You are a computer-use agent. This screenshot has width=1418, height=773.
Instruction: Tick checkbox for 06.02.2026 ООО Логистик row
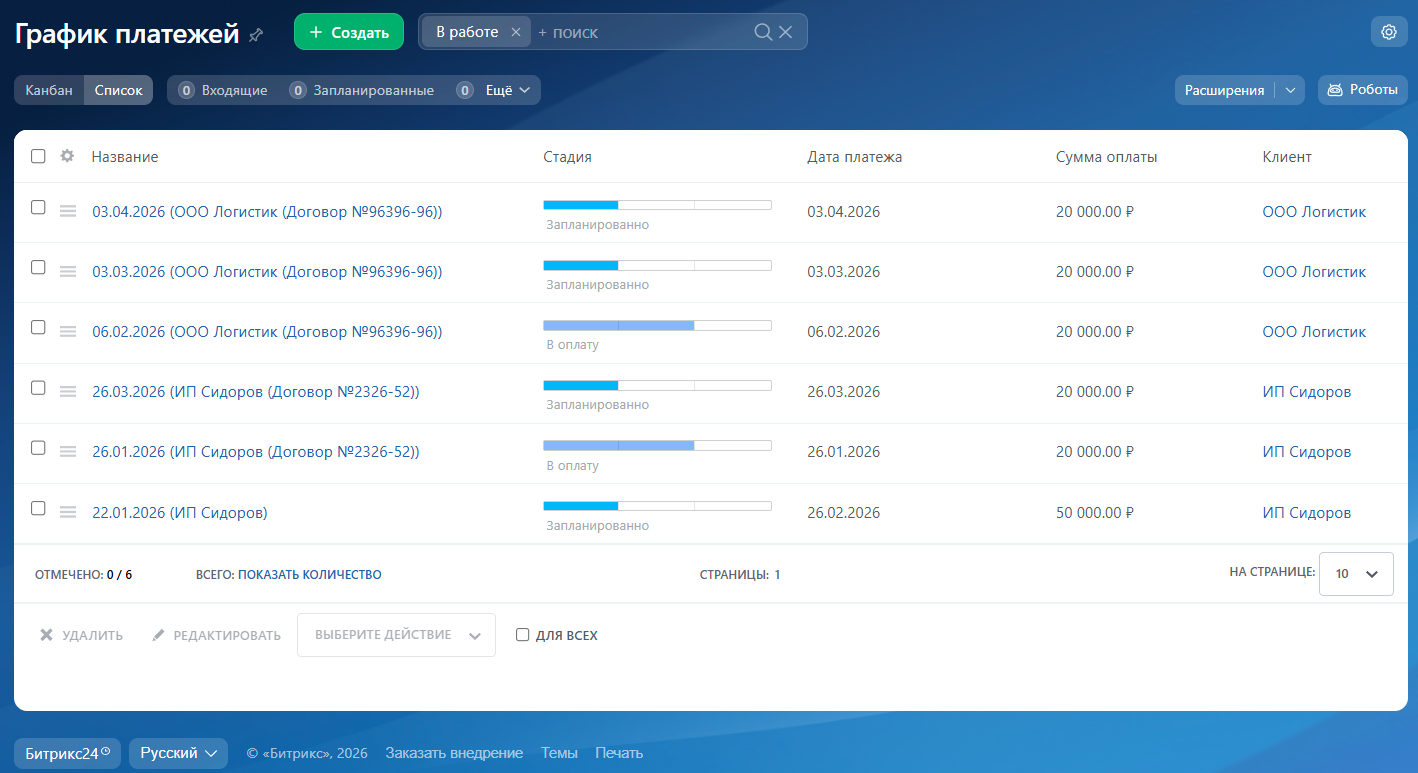click(38, 327)
